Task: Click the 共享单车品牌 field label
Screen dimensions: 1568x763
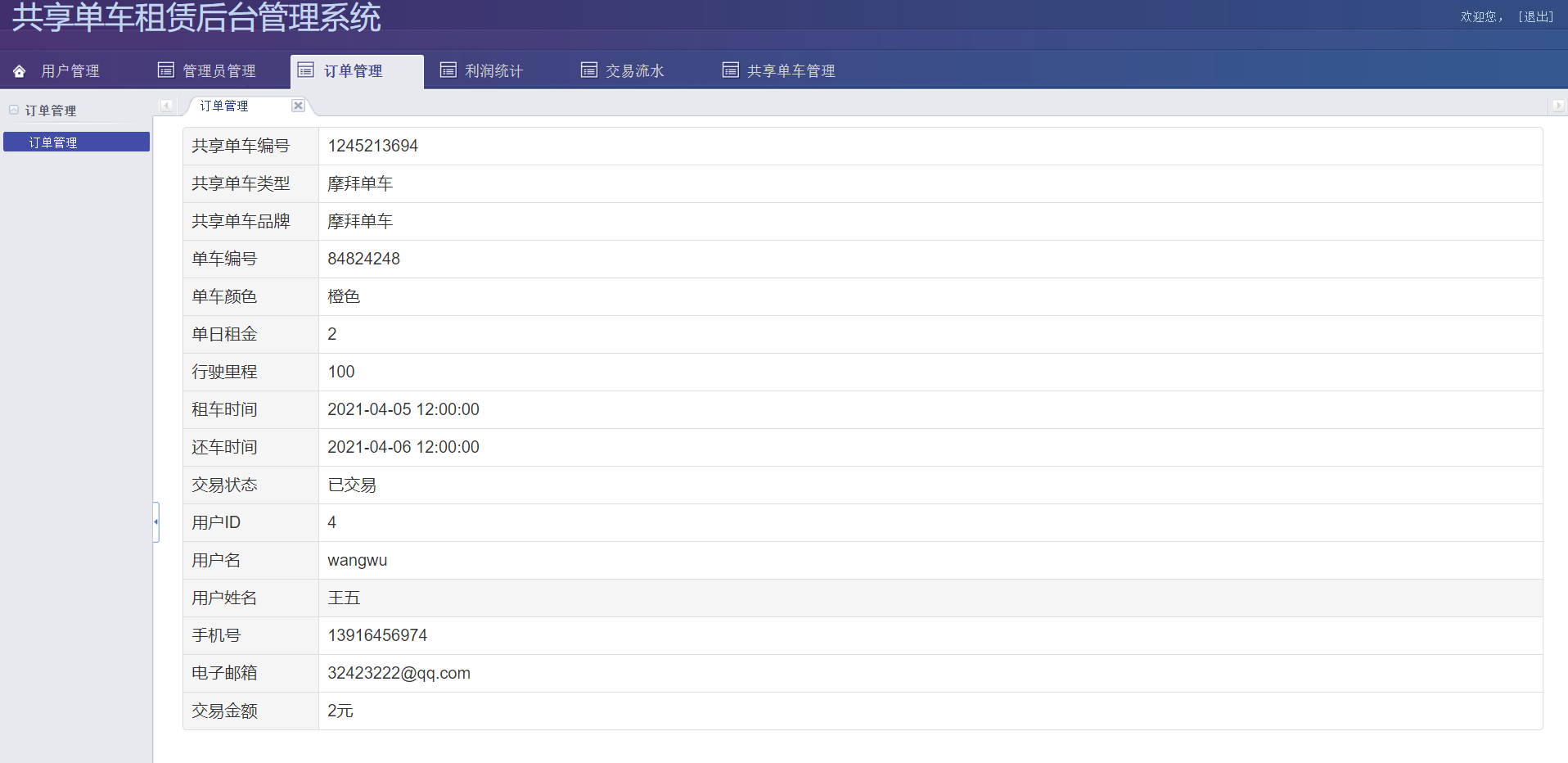Action: coord(241,221)
